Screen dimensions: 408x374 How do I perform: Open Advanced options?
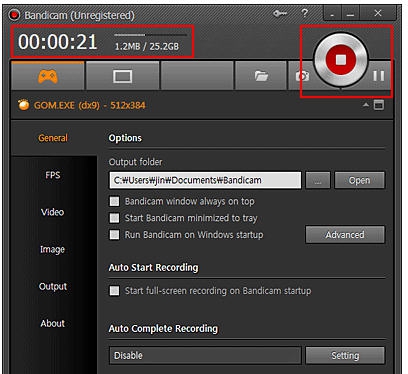[x=345, y=235]
